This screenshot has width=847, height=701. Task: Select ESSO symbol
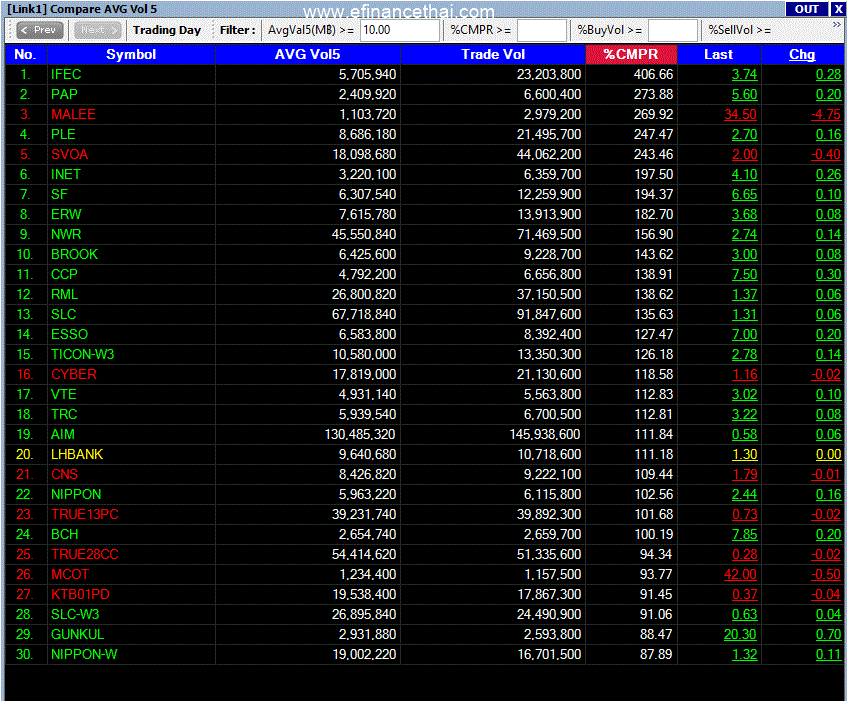click(69, 334)
